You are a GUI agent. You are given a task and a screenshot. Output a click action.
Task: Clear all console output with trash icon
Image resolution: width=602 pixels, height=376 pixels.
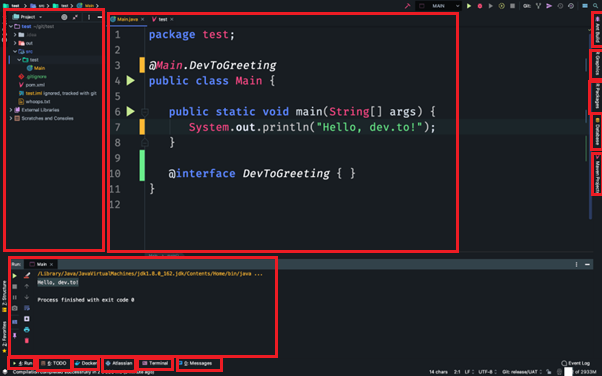coord(26,341)
